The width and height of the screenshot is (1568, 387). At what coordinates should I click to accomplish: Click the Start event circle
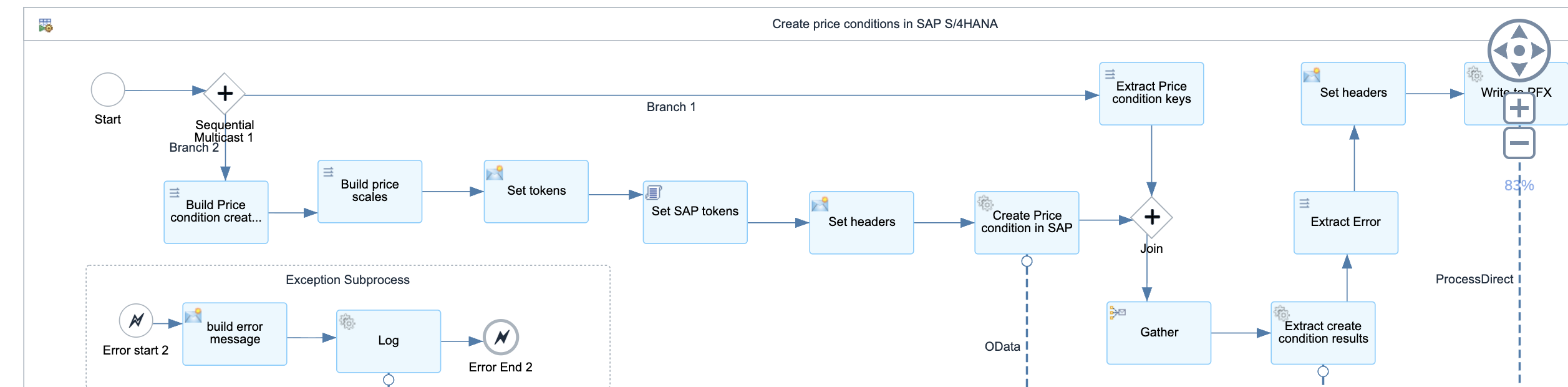(108, 90)
